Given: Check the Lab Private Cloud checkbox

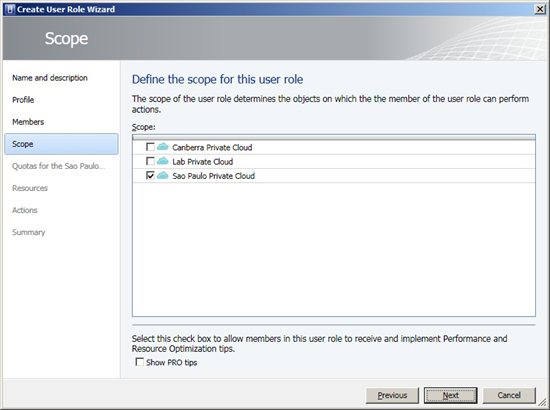Looking at the screenshot, I should tap(150, 161).
